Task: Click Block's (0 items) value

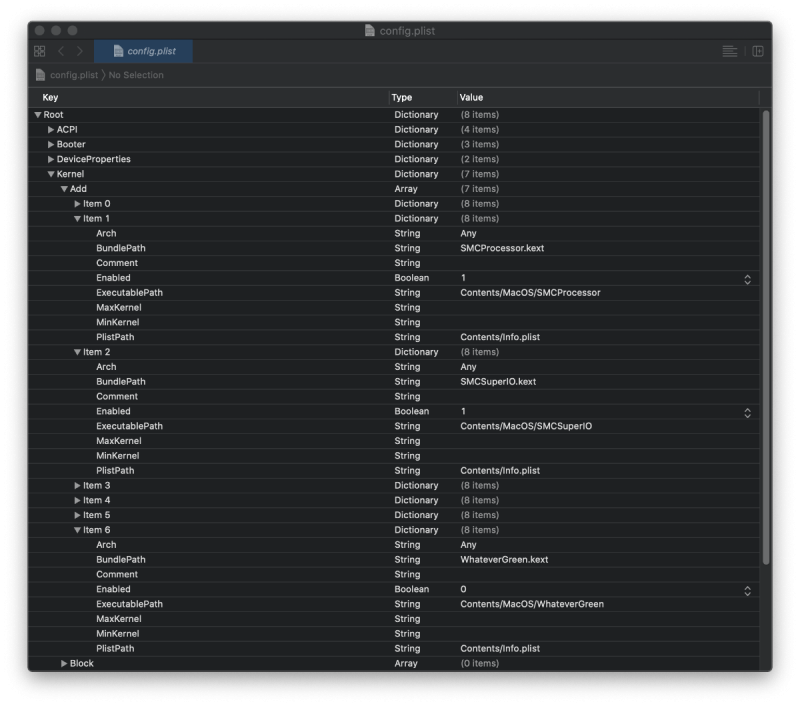Action: [x=480, y=663]
